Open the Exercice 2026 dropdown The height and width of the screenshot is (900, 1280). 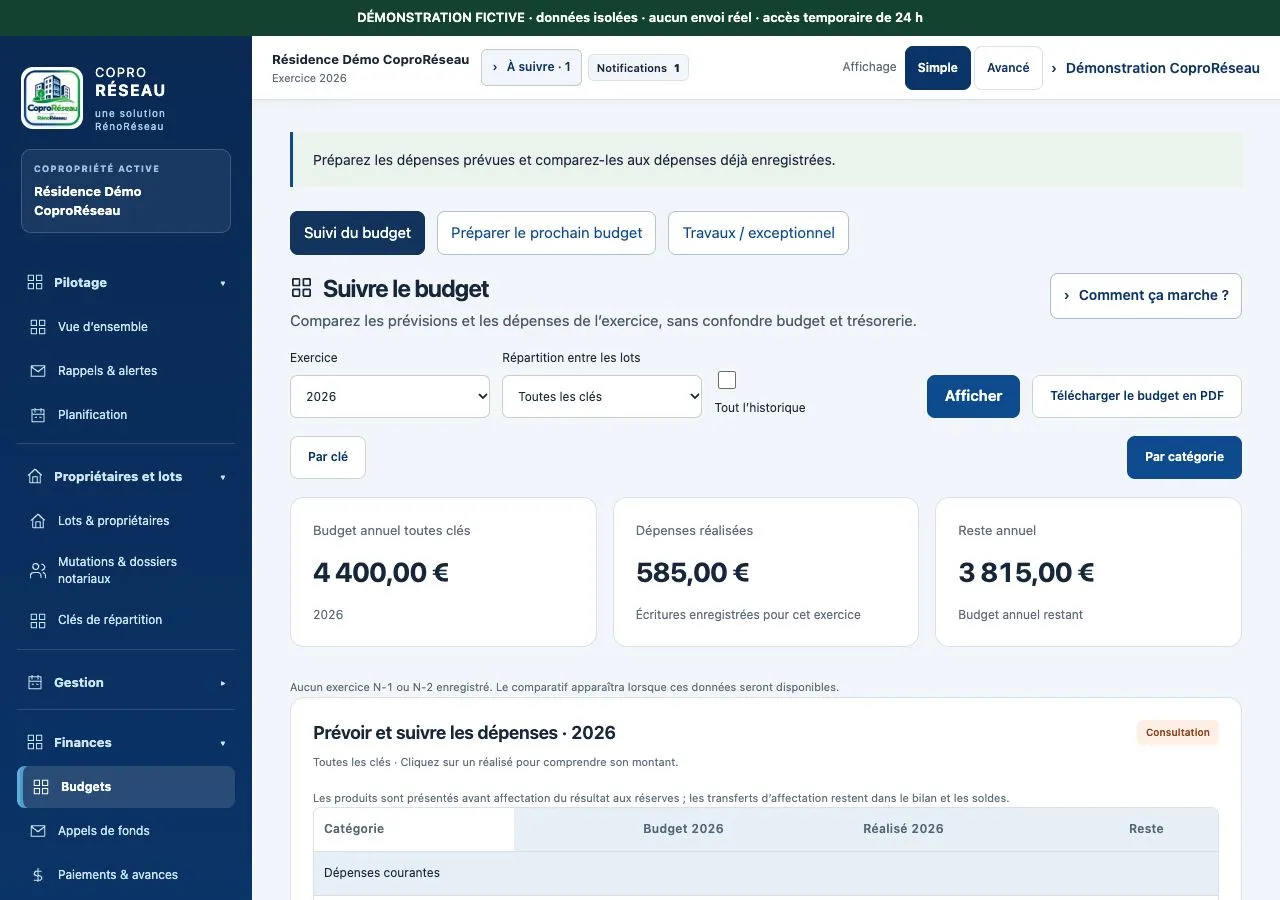coord(390,396)
